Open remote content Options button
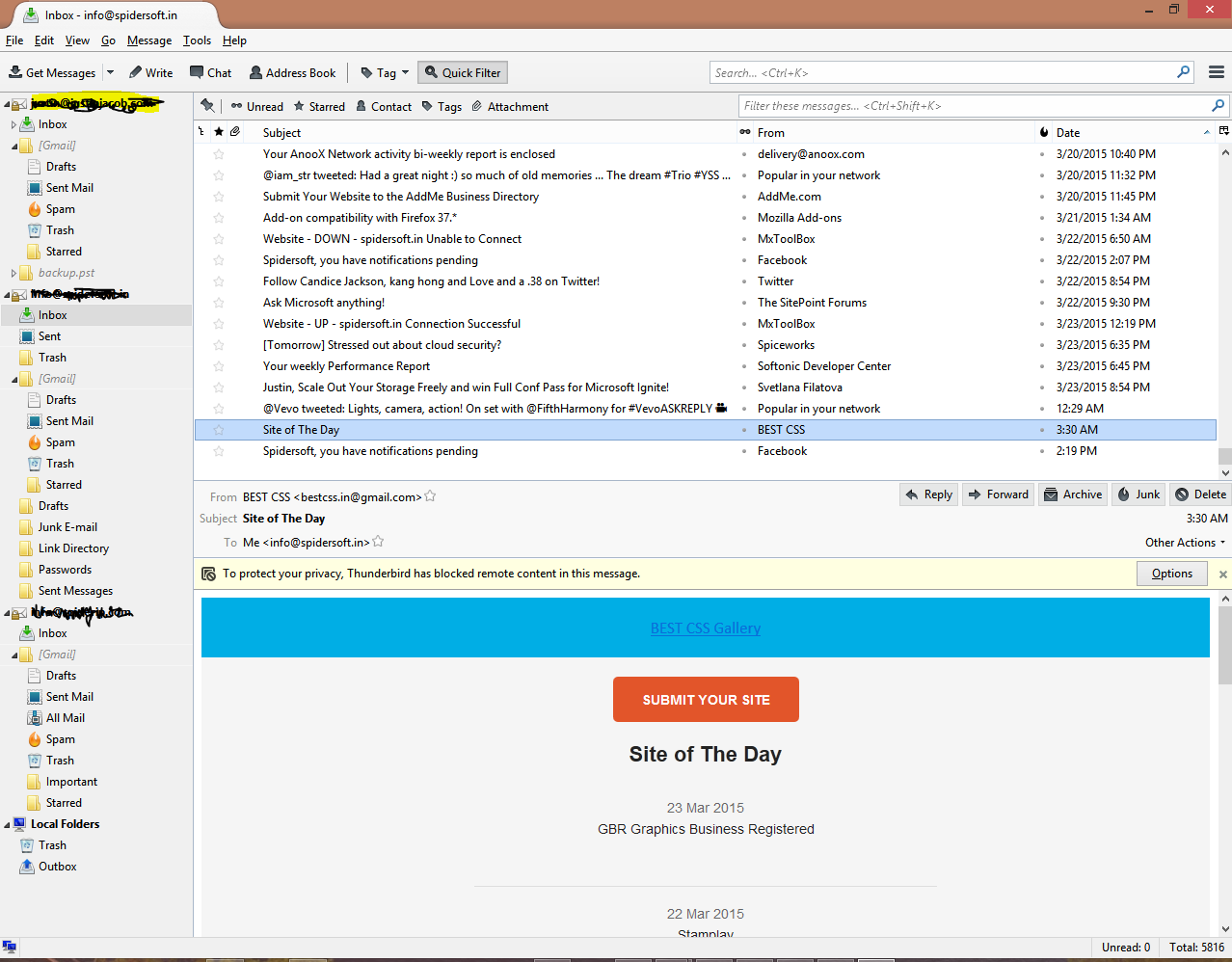The image size is (1232, 962). pyautogui.click(x=1172, y=574)
